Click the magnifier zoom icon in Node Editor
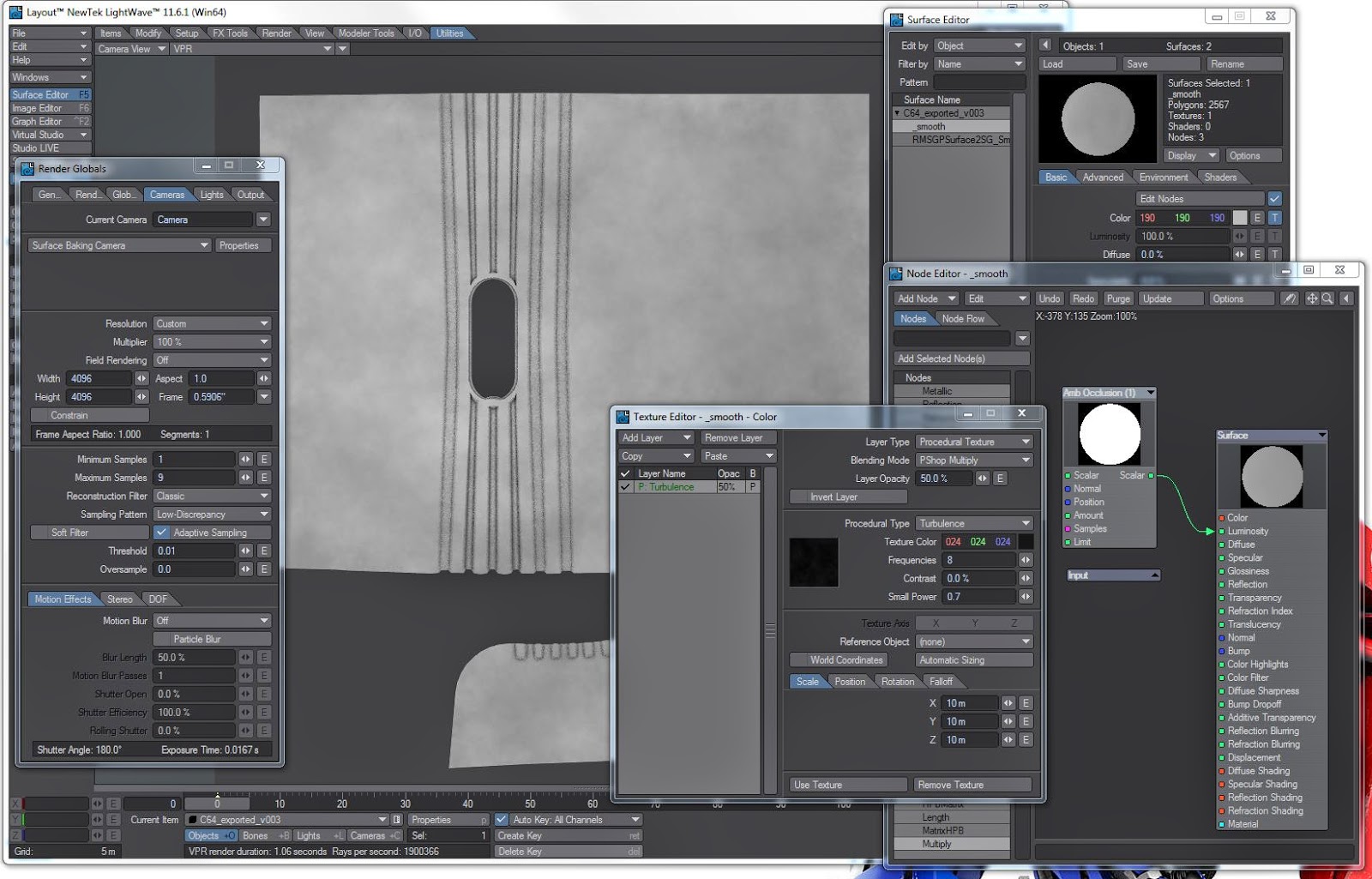This screenshot has width=1372, height=879. tap(1327, 298)
